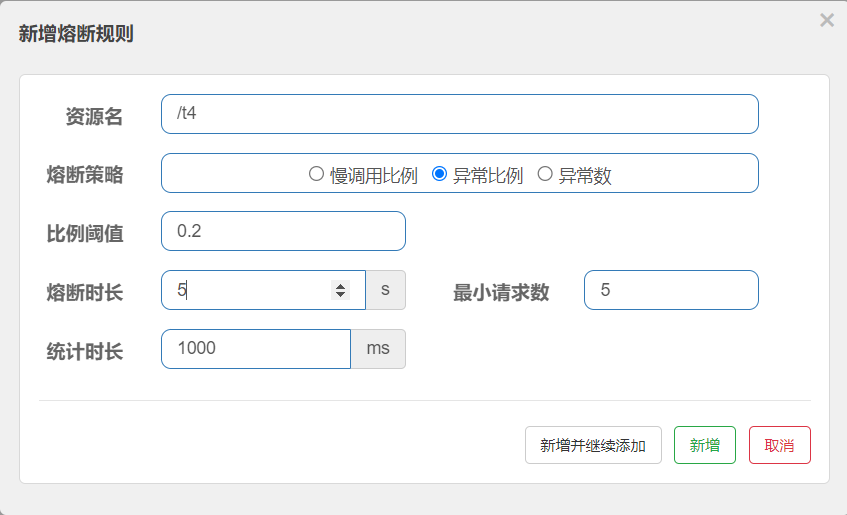Click the 最小请求数 label
The image size is (847, 515).
(x=501, y=292)
